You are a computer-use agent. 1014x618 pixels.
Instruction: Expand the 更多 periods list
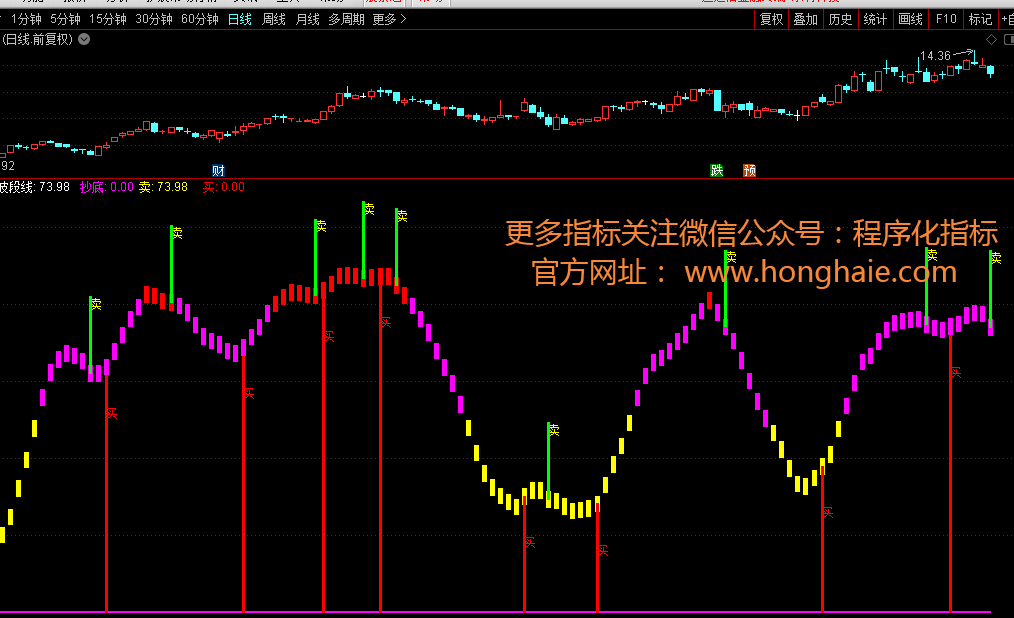(388, 19)
